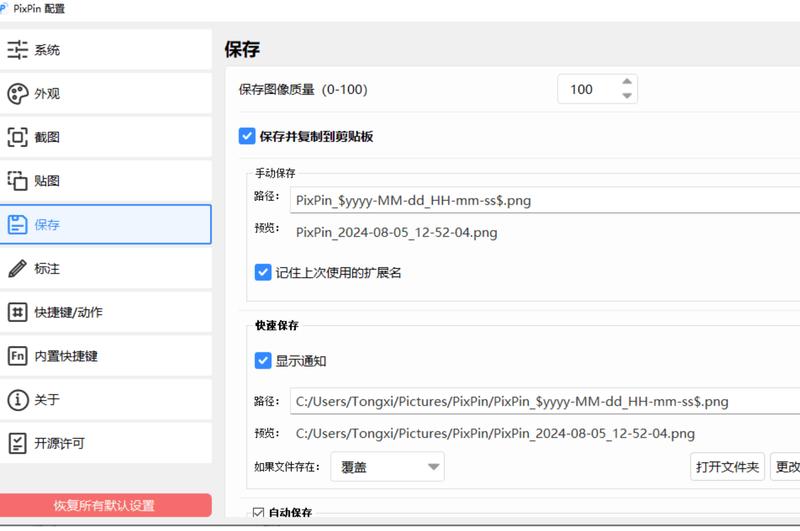Open the 内置快捷键 section
The width and height of the screenshot is (800, 531).
[106, 356]
